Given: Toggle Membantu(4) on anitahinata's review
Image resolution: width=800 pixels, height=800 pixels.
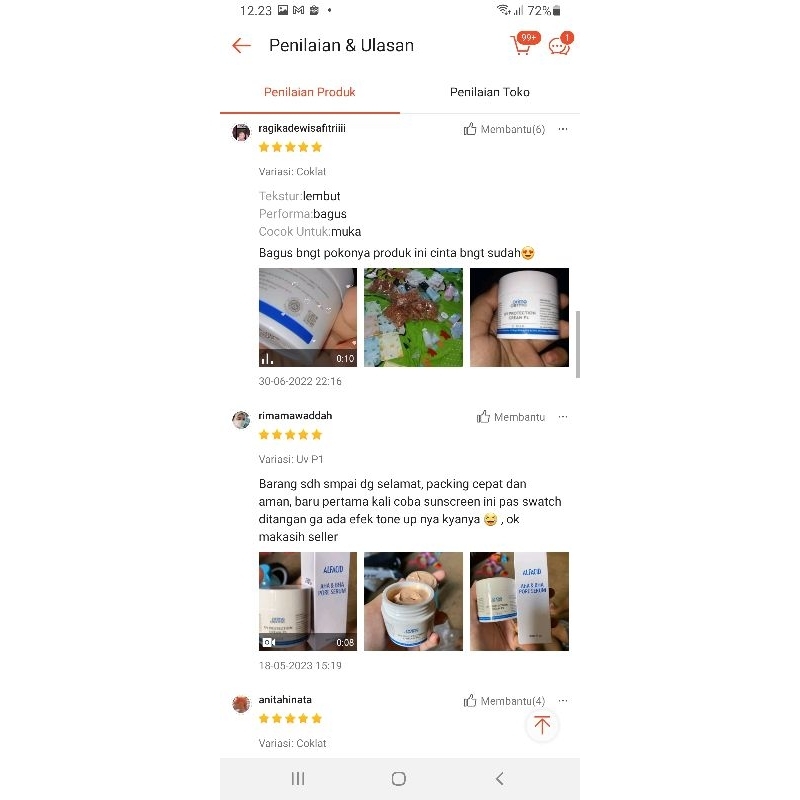Looking at the screenshot, I should [504, 701].
